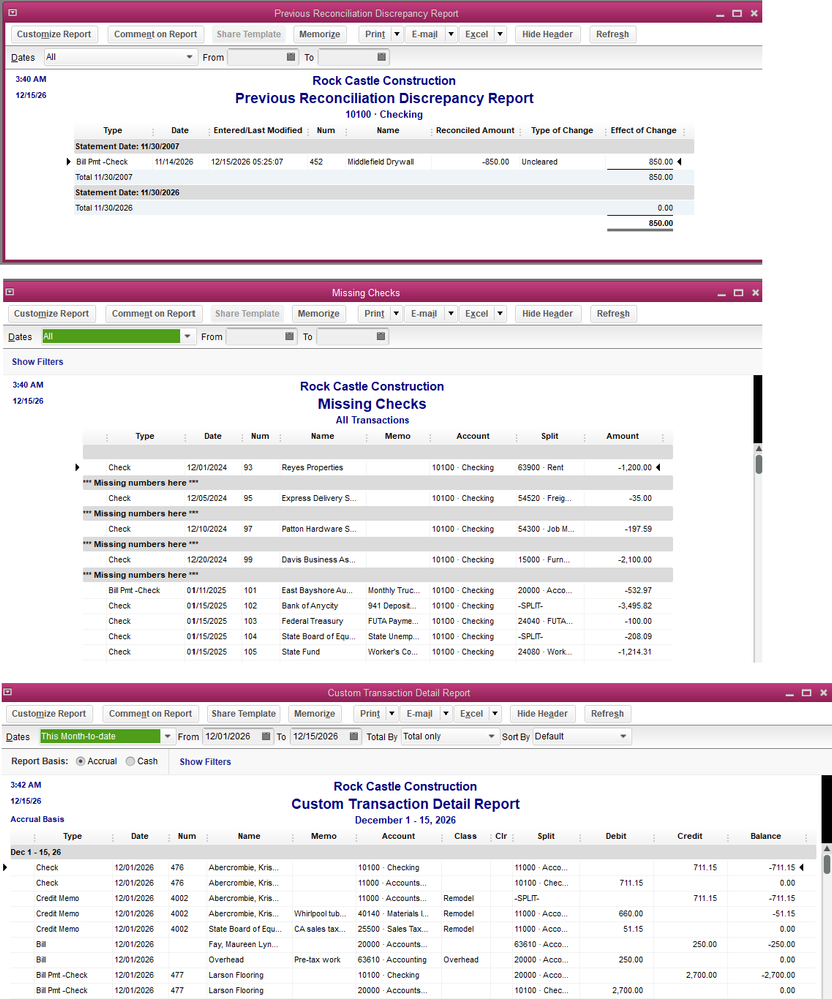Expand Dates dropdown in Discrepancy Report

189,57
